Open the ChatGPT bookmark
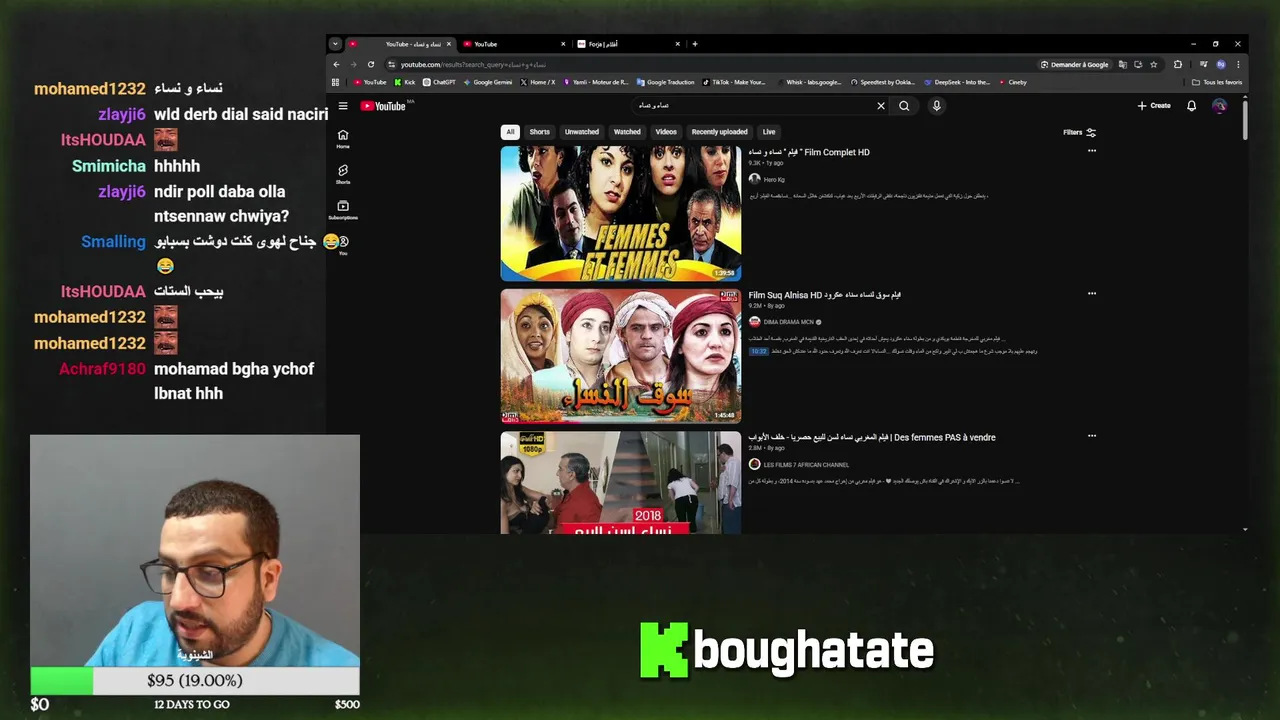The width and height of the screenshot is (1280, 720). pos(439,82)
